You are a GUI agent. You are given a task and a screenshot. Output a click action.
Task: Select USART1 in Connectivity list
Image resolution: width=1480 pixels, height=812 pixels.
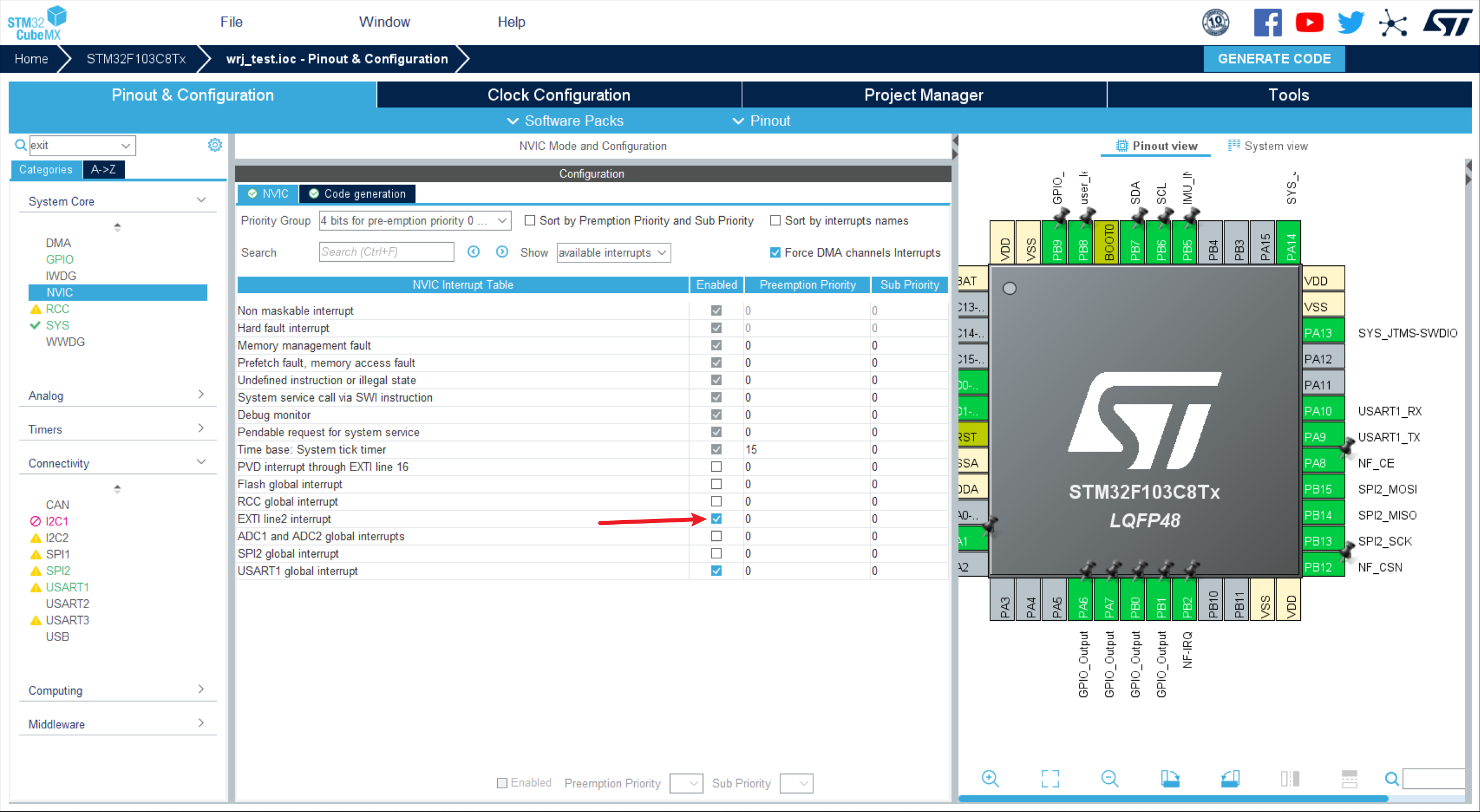67,587
